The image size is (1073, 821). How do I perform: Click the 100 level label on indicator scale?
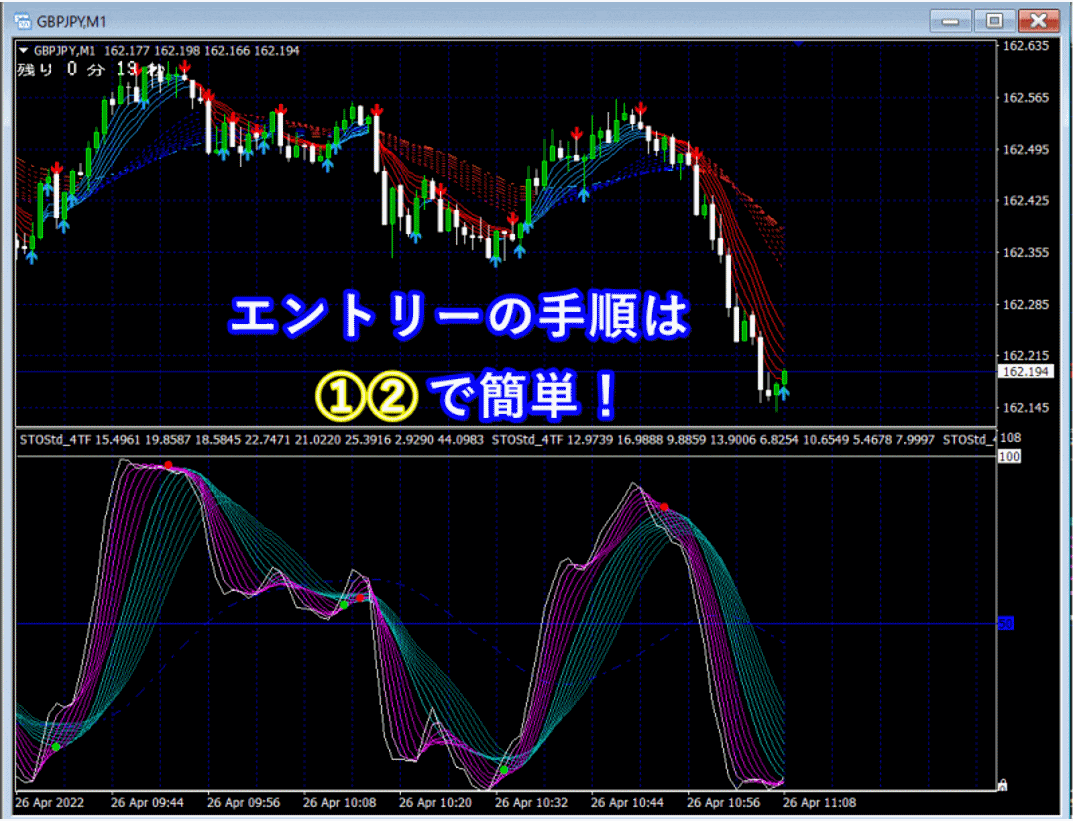[x=1008, y=456]
